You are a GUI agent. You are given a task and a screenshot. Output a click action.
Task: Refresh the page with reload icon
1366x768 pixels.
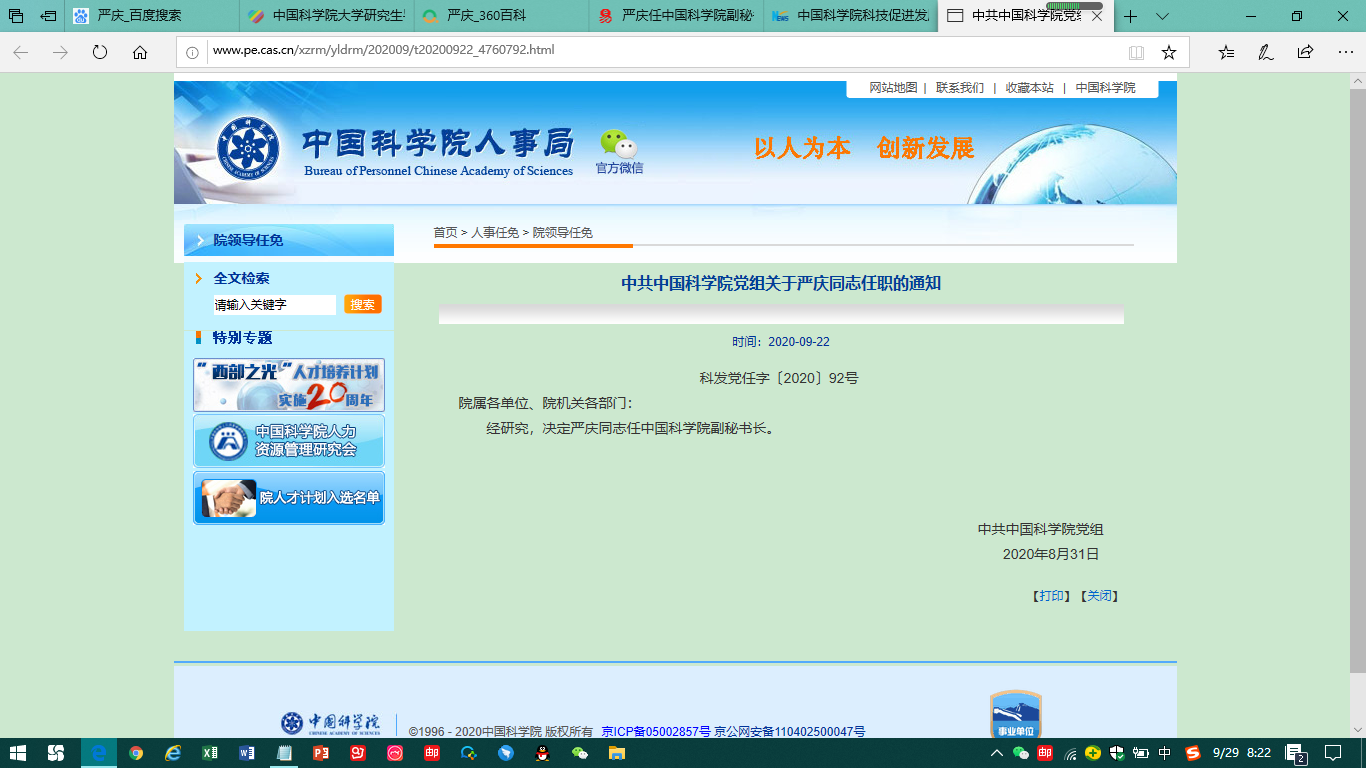(x=100, y=53)
